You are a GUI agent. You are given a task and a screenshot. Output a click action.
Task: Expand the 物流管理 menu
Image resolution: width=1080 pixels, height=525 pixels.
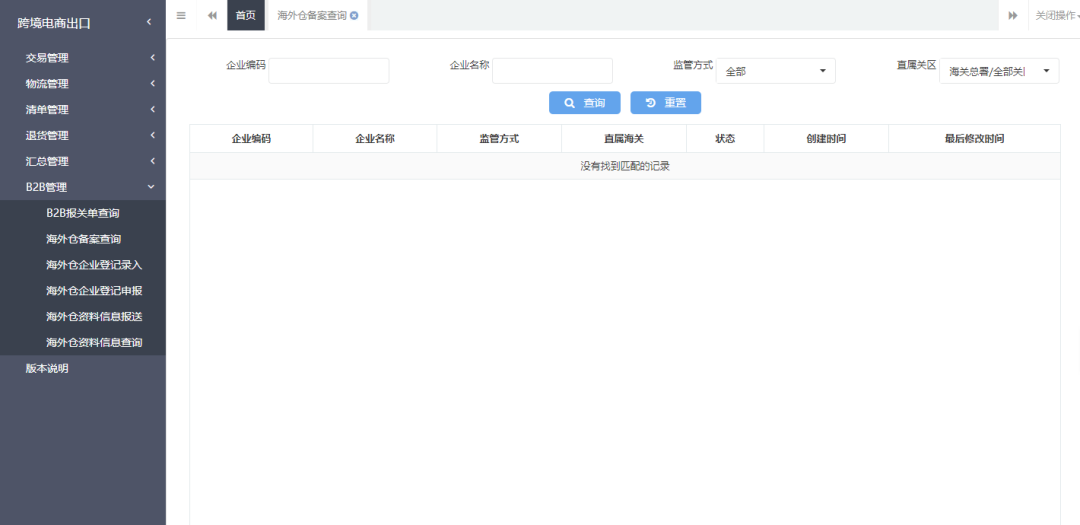(x=82, y=84)
